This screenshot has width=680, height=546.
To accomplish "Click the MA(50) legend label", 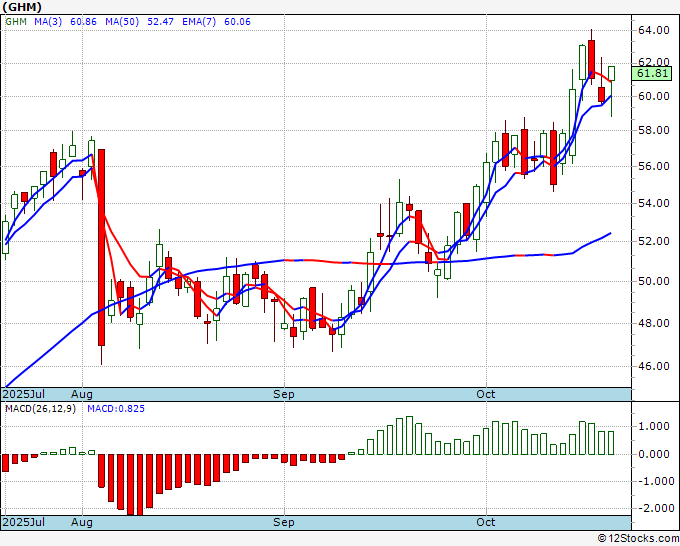I will [122, 22].
